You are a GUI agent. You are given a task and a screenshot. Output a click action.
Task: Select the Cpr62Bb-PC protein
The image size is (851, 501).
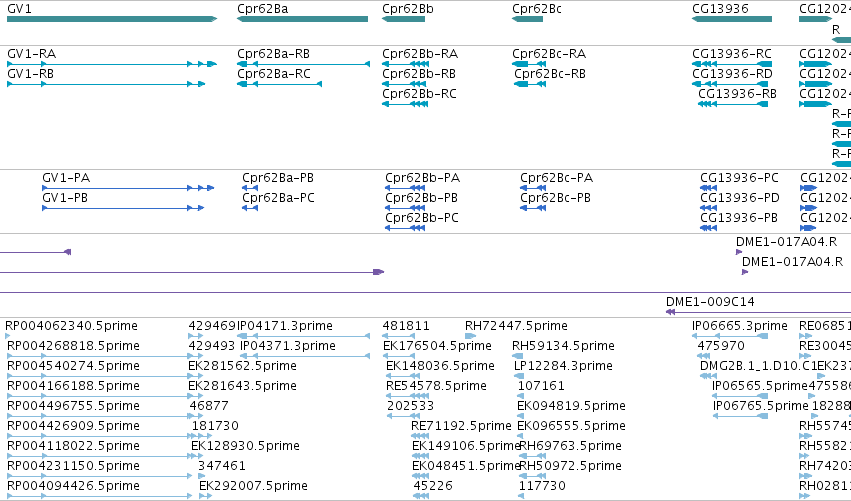click(422, 218)
